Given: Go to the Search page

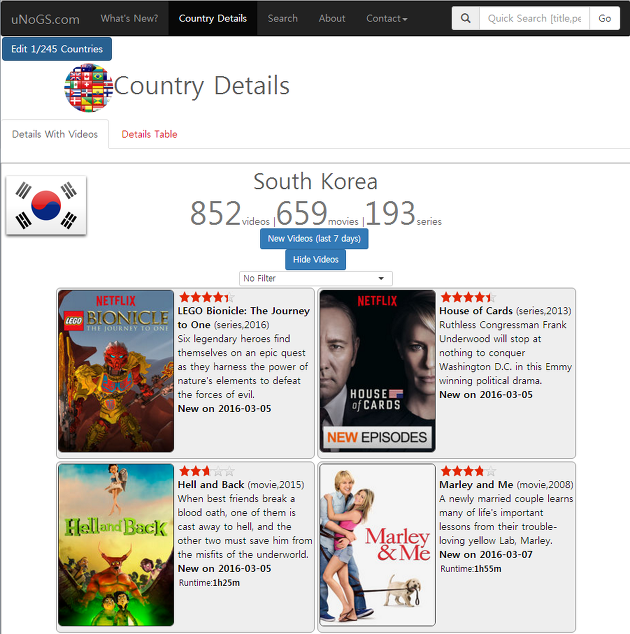Looking at the screenshot, I should click(x=282, y=19).
